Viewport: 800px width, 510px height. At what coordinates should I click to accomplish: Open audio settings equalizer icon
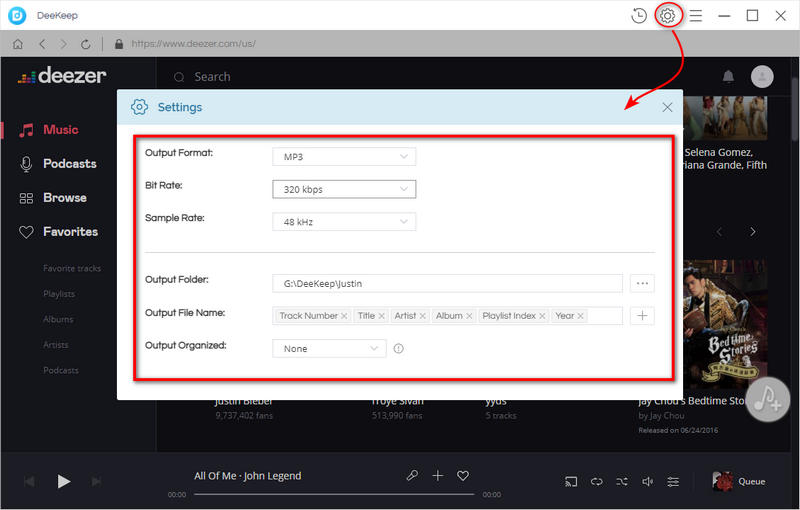pyautogui.click(x=673, y=481)
